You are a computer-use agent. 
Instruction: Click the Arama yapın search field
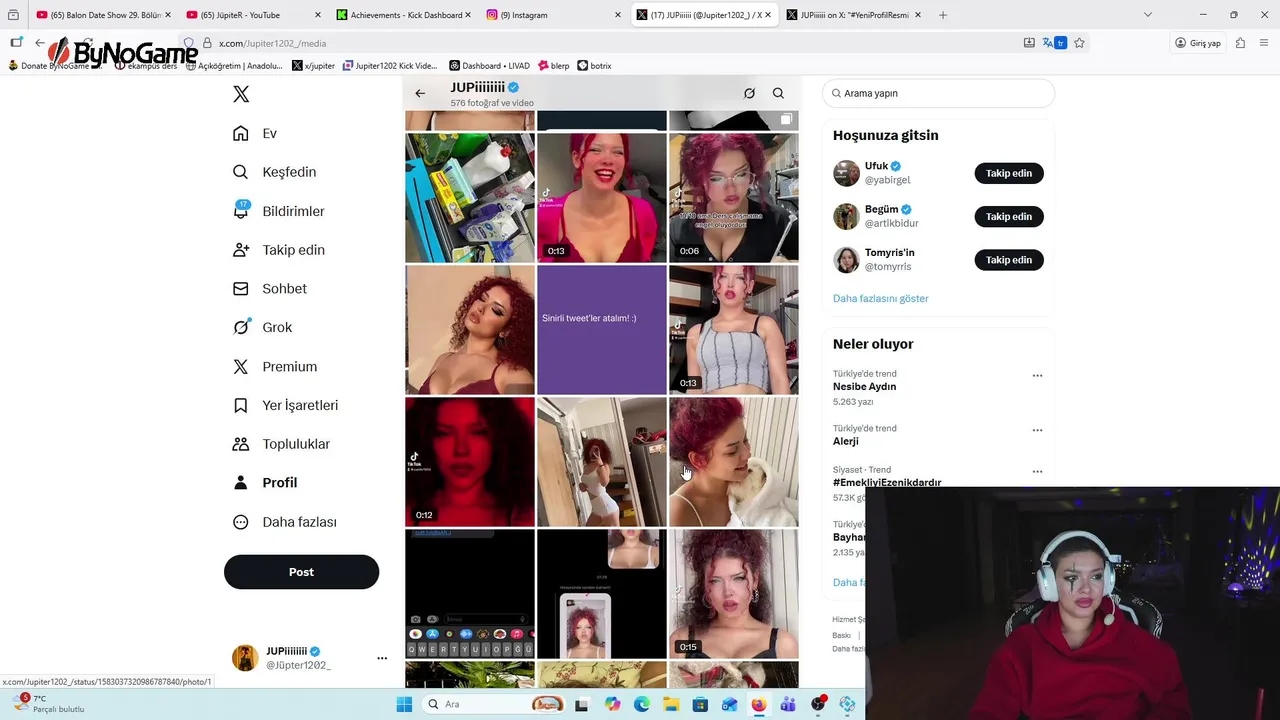(x=938, y=93)
